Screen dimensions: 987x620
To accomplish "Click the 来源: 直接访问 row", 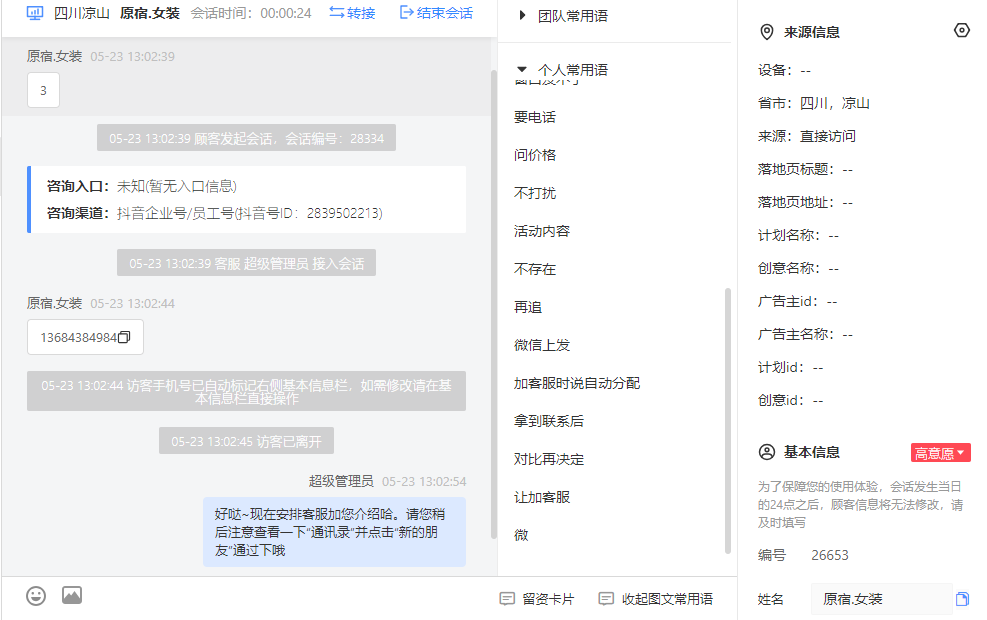I will (807, 136).
